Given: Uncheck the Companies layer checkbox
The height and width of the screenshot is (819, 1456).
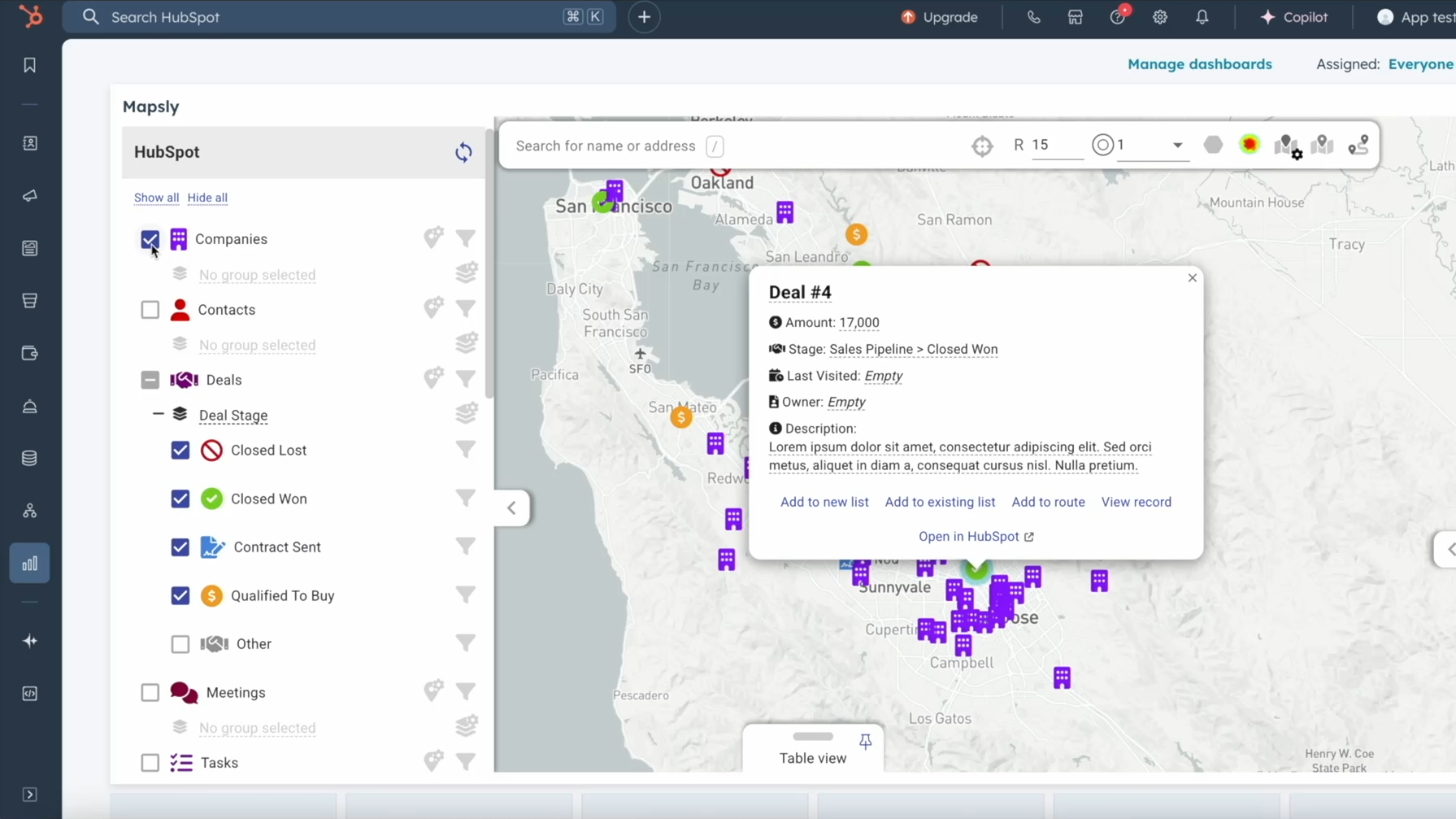Looking at the screenshot, I should point(150,239).
